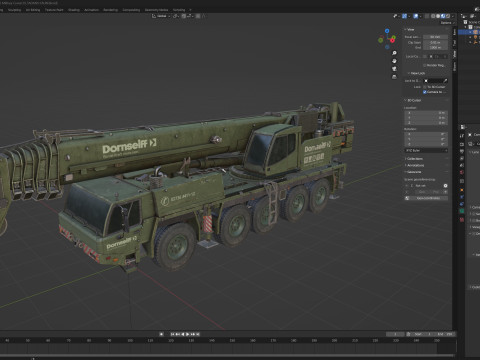Switch perspective/orthographic view with grid icon
Screen dimensions: 480x360
click(x=394, y=77)
